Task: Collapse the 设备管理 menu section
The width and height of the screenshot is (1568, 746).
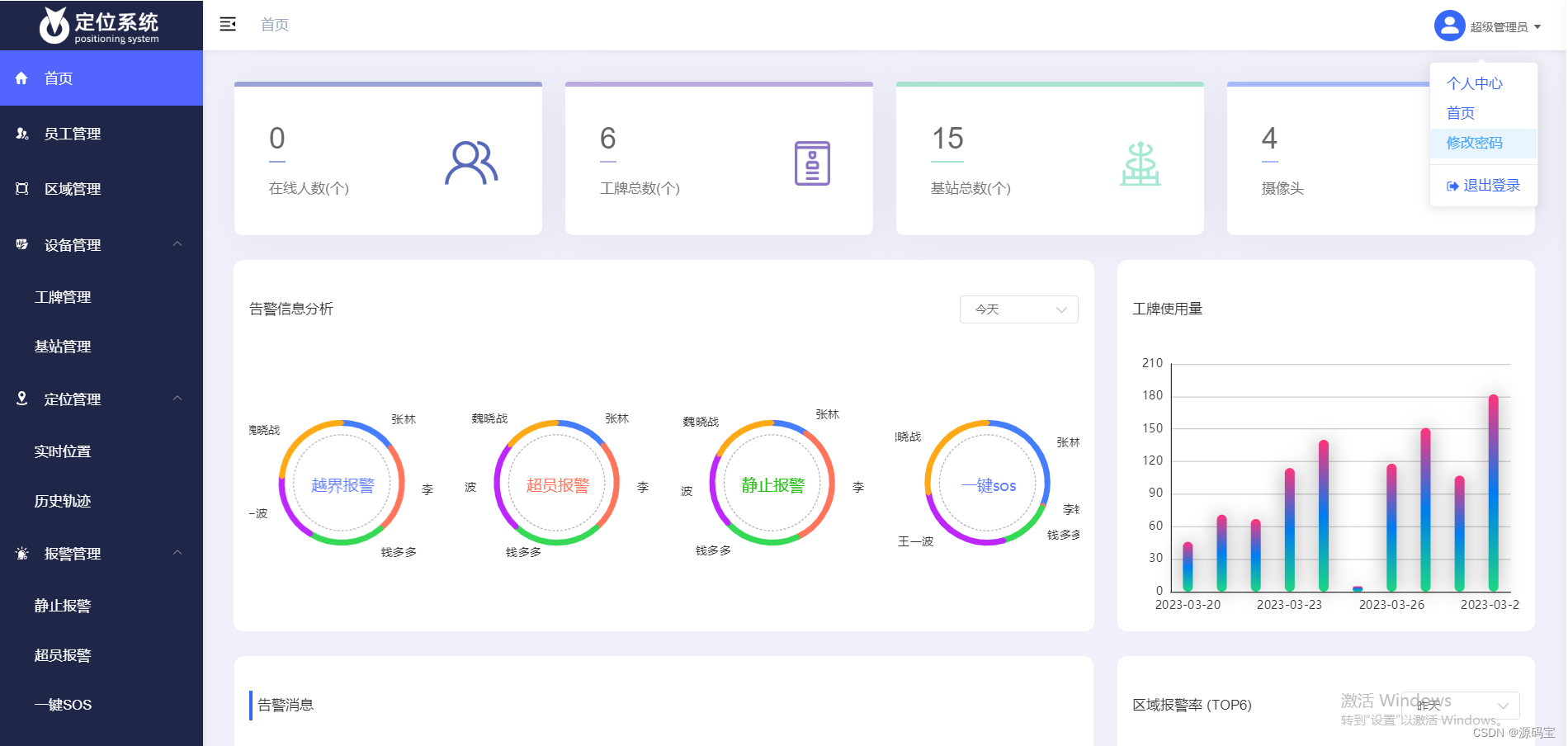Action: tap(177, 243)
